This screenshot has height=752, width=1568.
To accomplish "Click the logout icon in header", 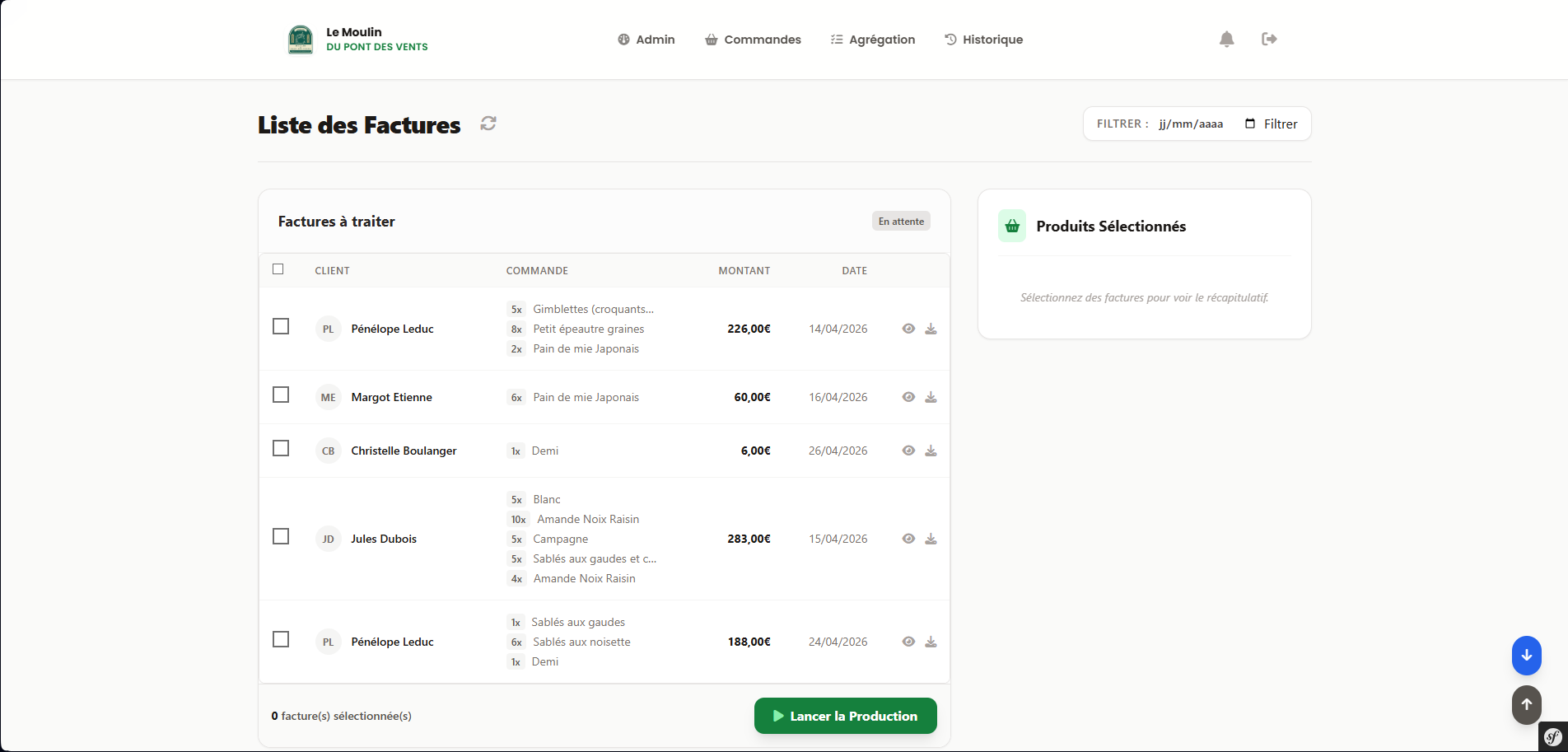I will (1269, 39).
